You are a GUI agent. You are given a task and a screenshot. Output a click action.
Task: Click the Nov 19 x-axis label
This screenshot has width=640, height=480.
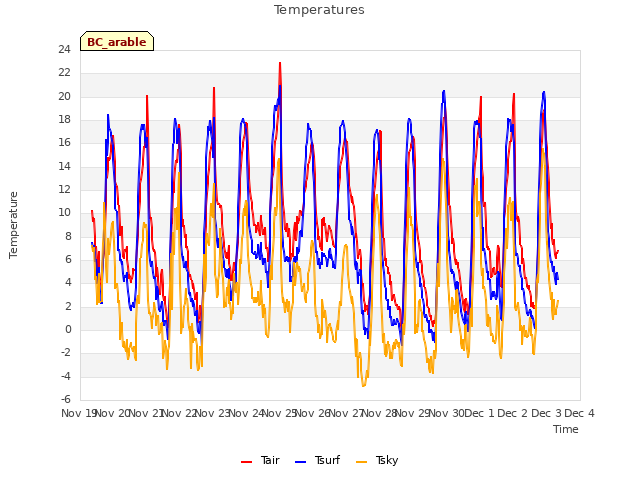pos(78,413)
